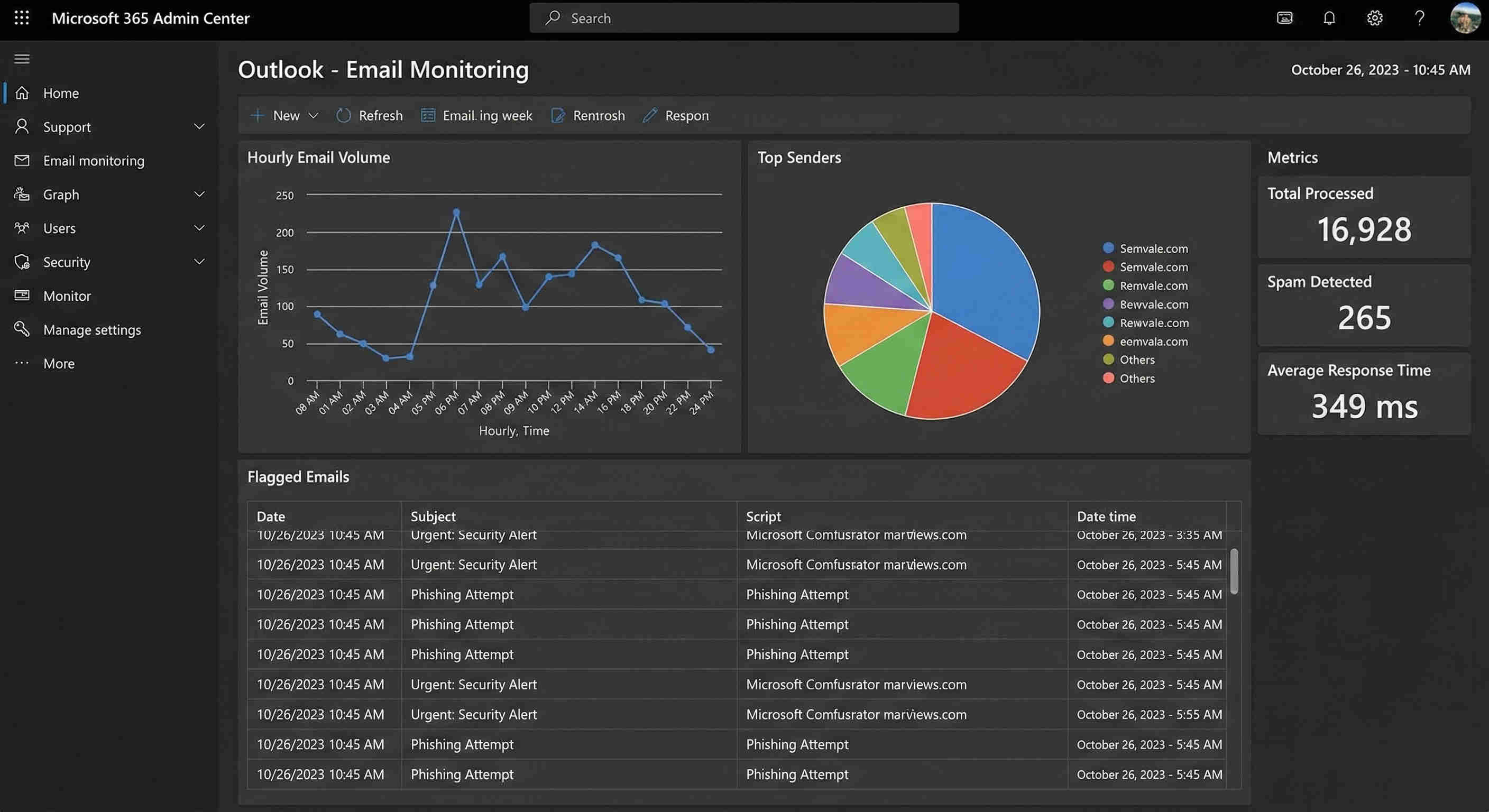
Task: Click the Email.ing week calendar icon
Action: (428, 115)
